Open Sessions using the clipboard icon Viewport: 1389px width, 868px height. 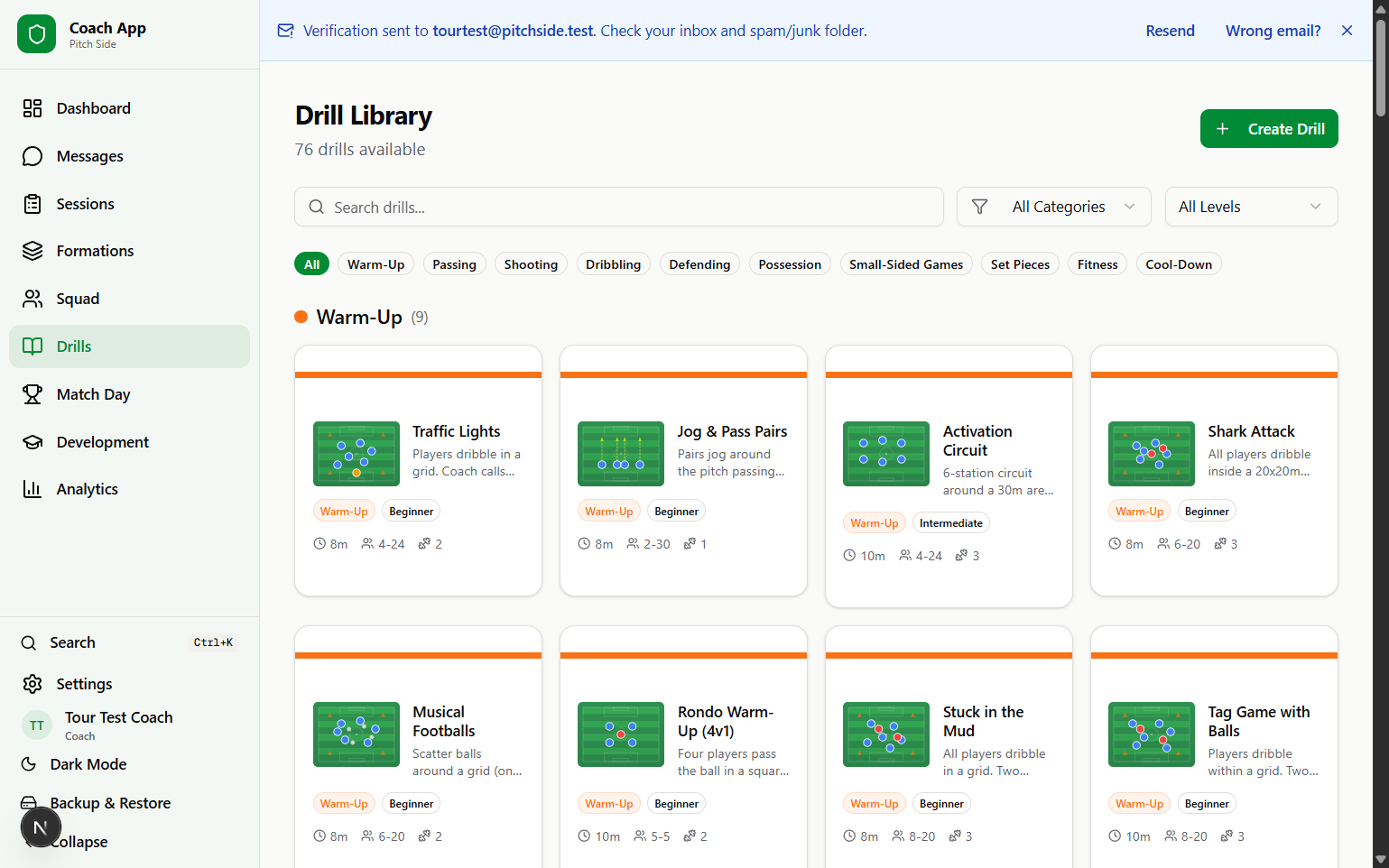[32, 204]
